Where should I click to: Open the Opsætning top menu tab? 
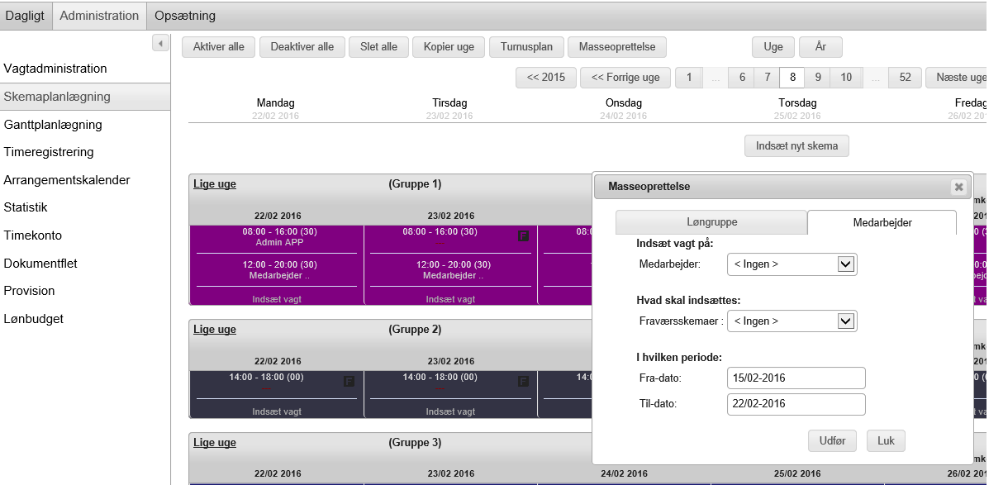tap(185, 16)
